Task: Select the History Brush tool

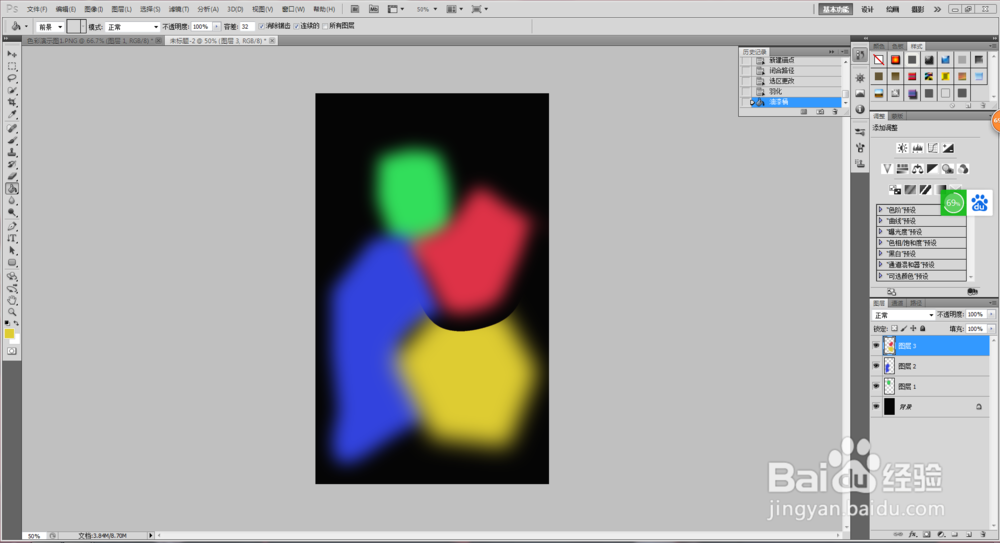Action: [11, 165]
